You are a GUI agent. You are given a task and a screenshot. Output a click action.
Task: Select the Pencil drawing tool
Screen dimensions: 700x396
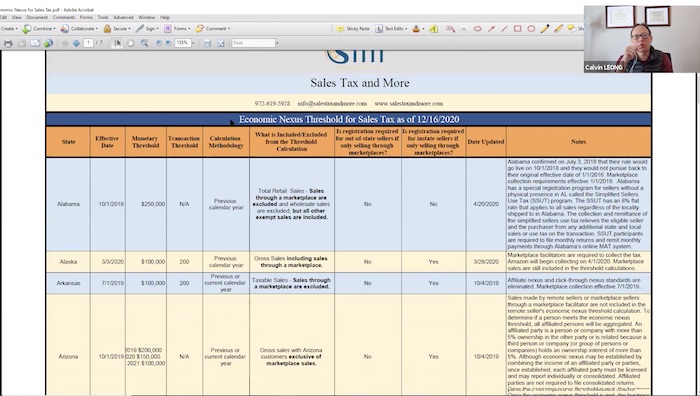(545, 29)
